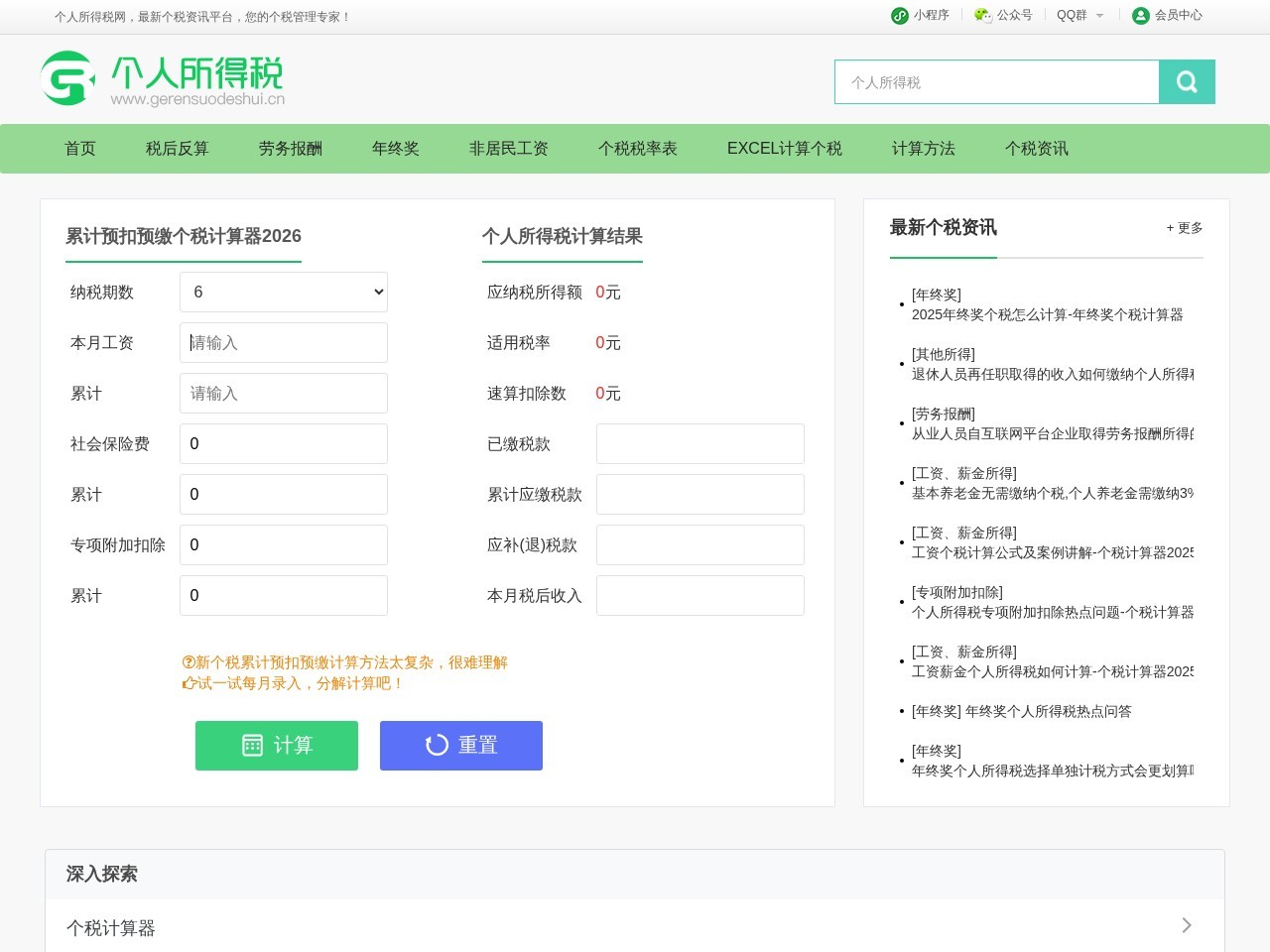Viewport: 1270px width, 952px height.
Task: Open the 劳务报酬 menu item
Action: (x=291, y=149)
